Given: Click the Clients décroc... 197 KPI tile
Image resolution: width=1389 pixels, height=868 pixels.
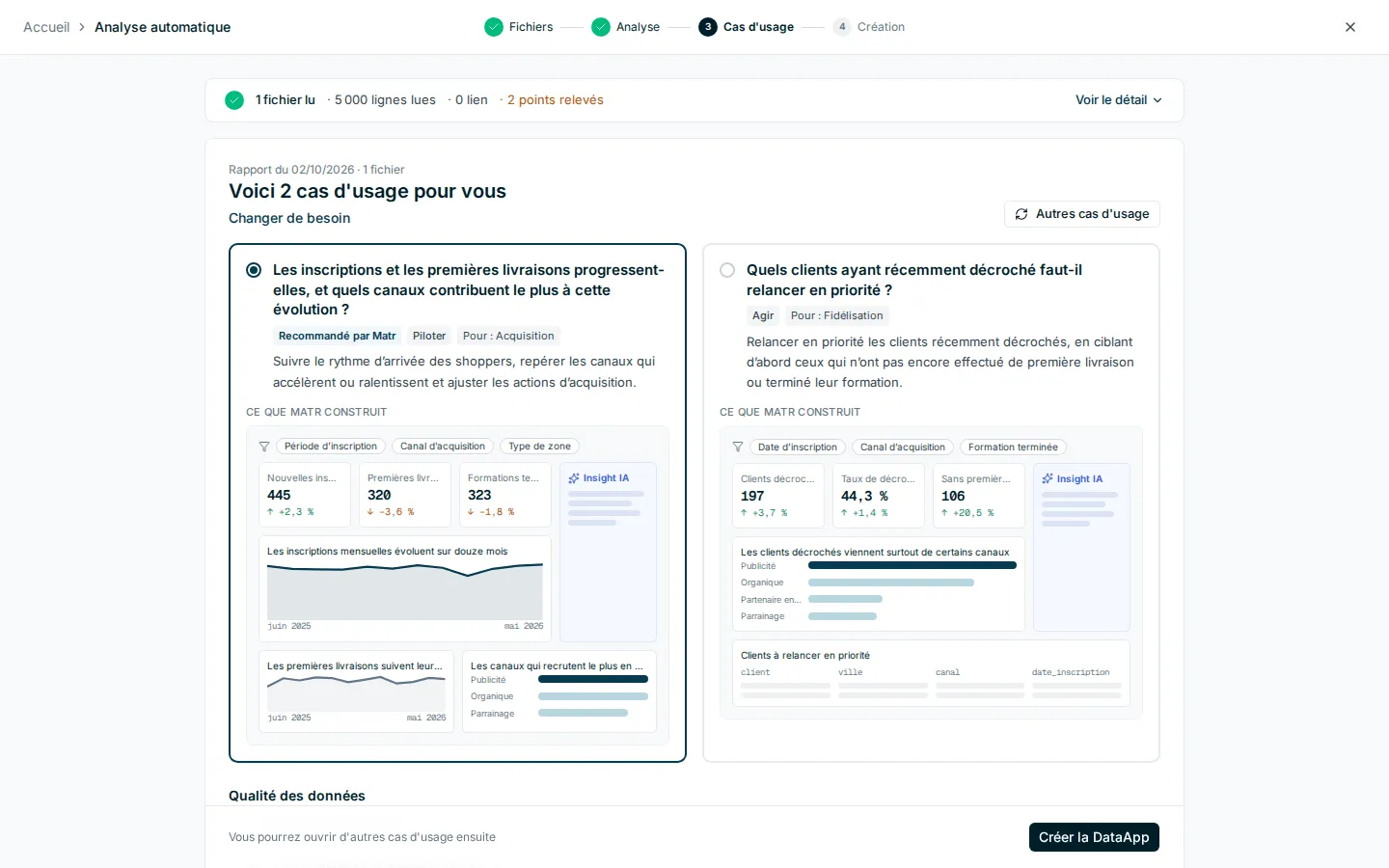Looking at the screenshot, I should click(x=778, y=496).
